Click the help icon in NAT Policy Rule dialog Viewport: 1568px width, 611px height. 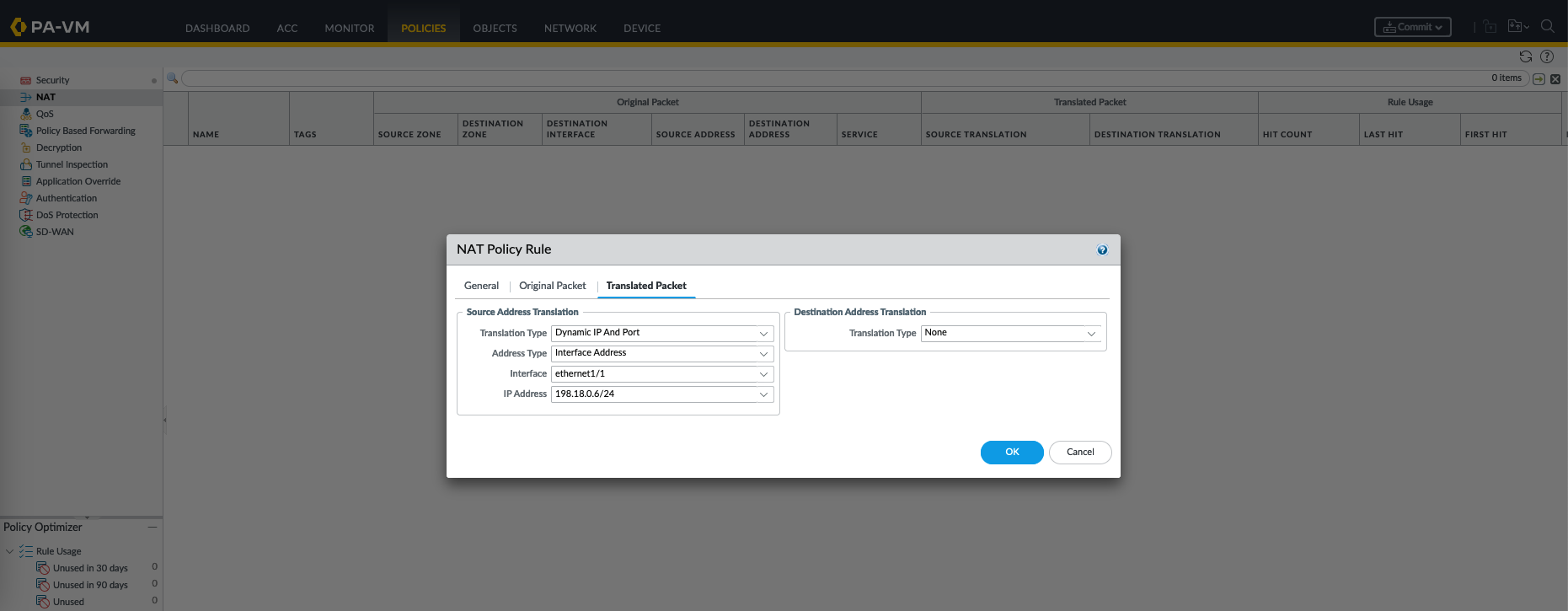tap(1102, 250)
